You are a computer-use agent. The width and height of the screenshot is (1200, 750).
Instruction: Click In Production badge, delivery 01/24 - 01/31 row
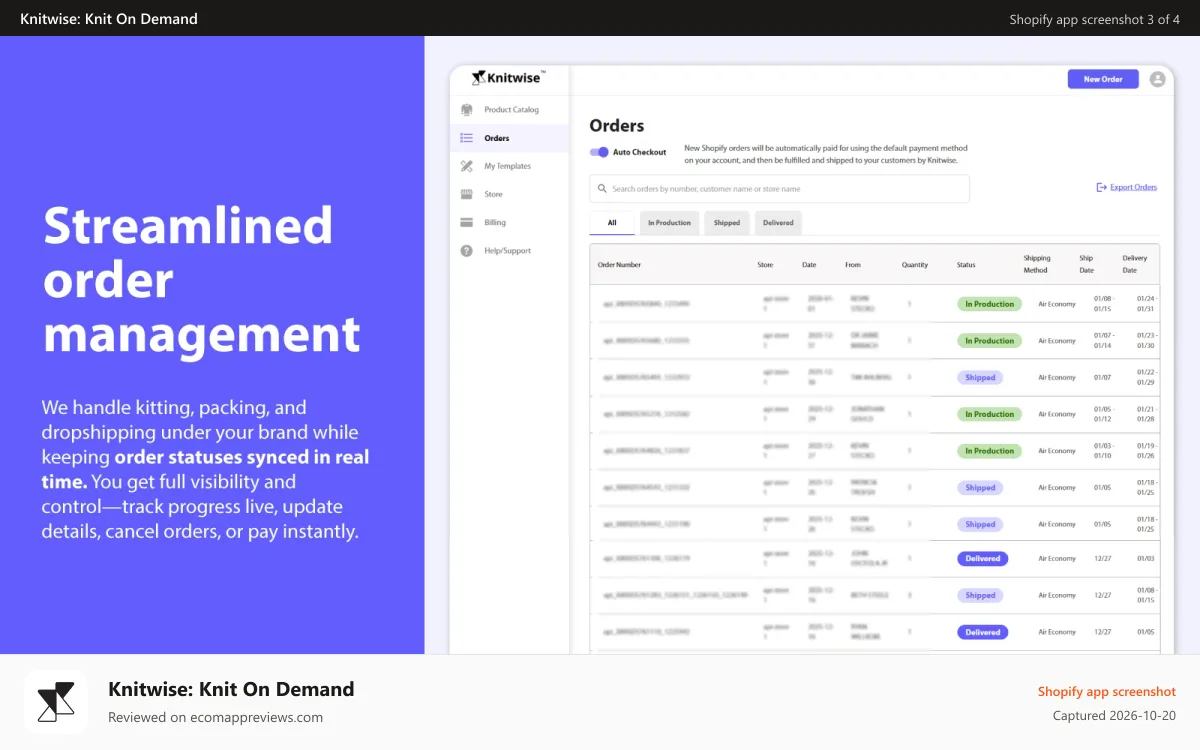point(989,304)
